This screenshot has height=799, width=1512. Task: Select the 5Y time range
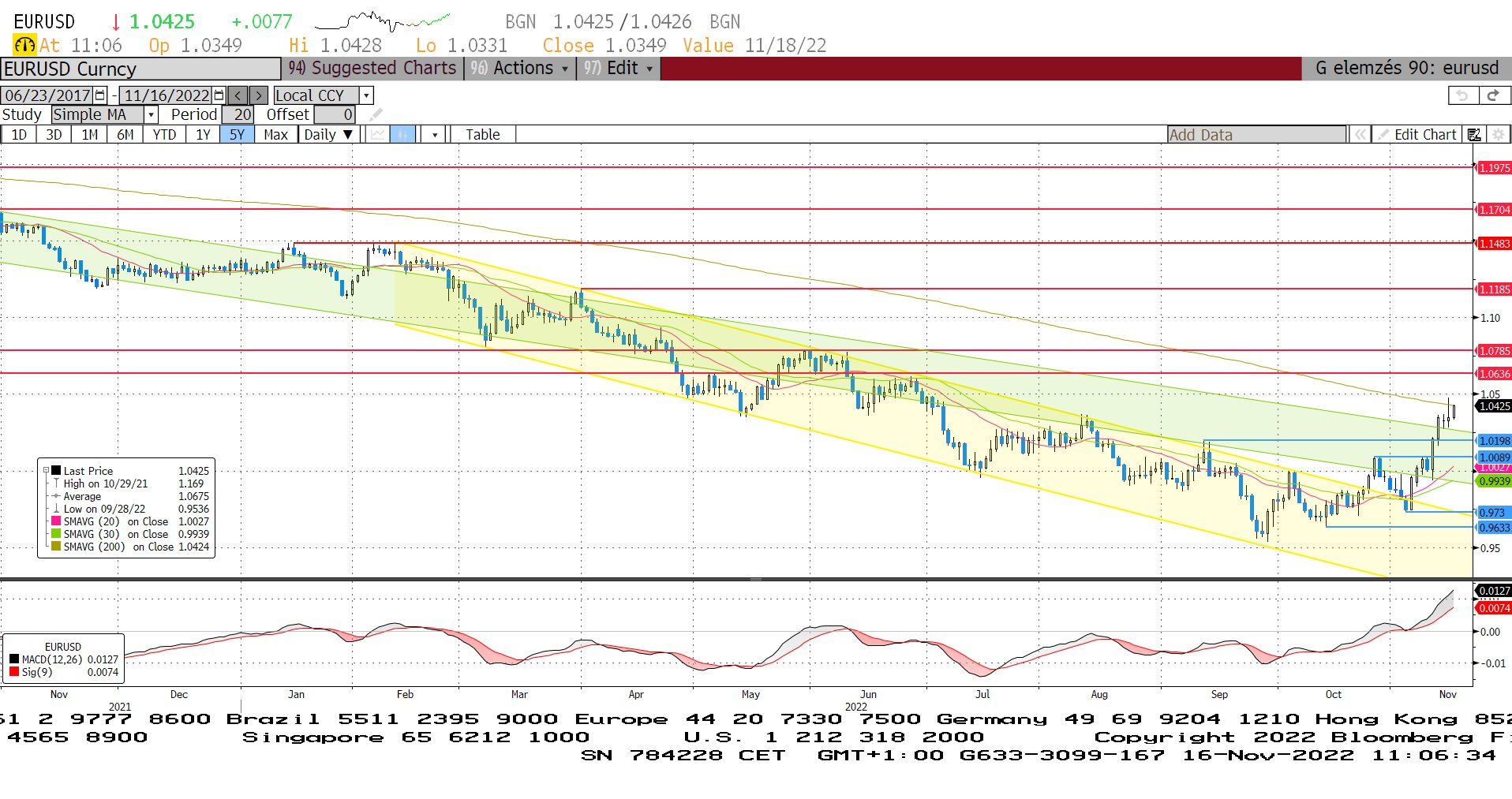pos(237,135)
